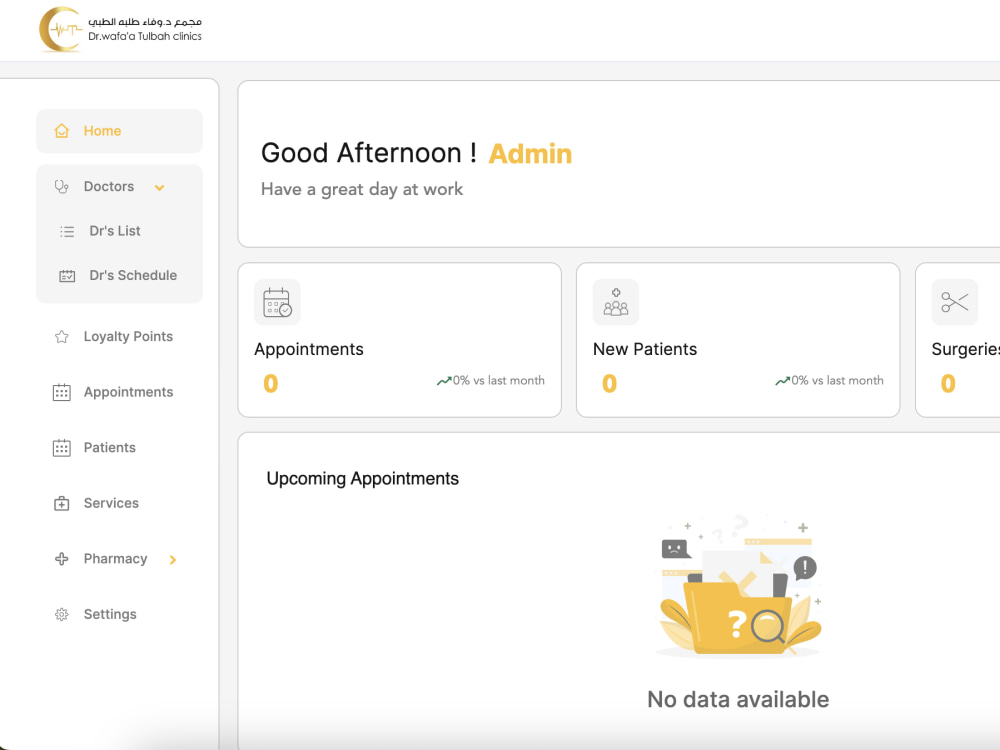Click Have a great day at work text
The height and width of the screenshot is (750, 1000).
pos(362,189)
